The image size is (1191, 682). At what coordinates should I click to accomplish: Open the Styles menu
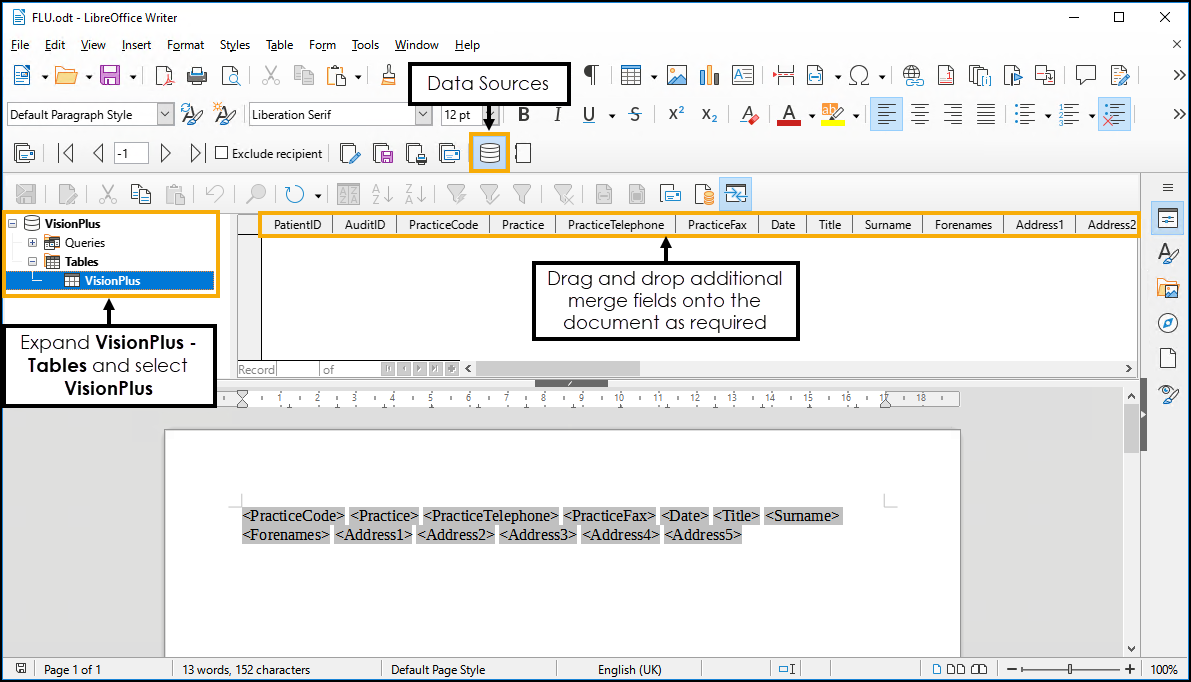tap(235, 45)
